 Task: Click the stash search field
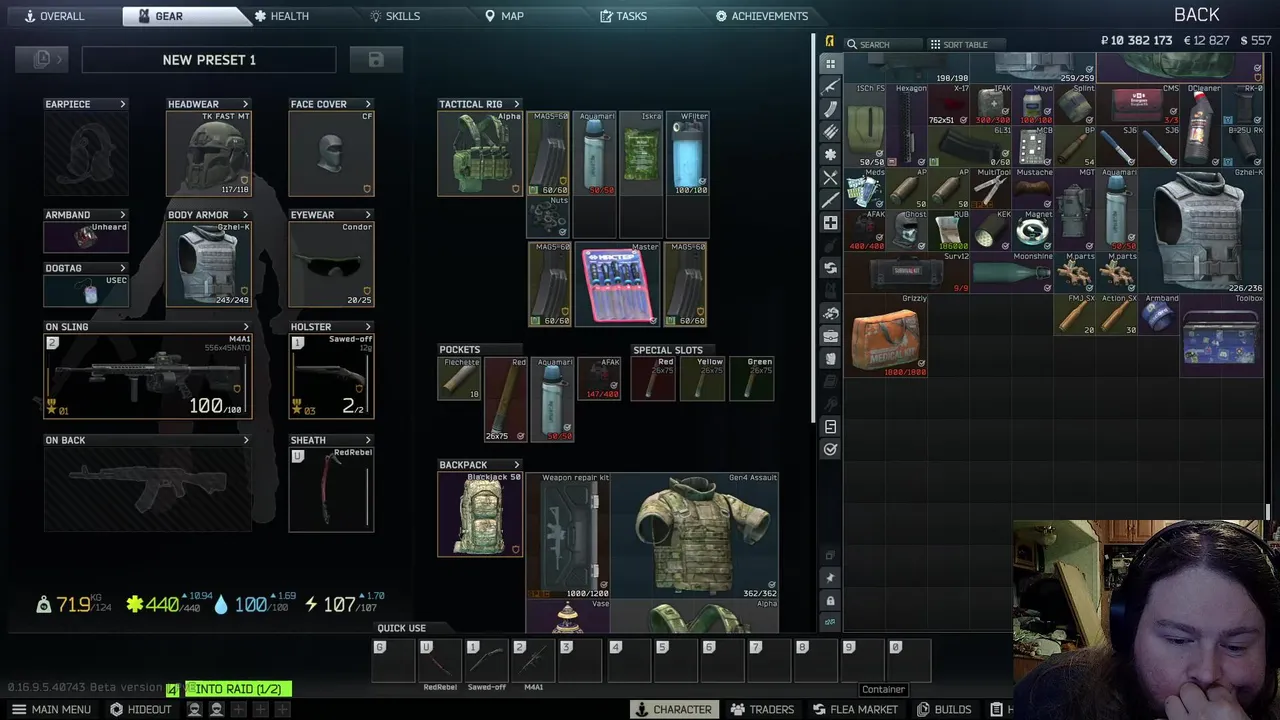tap(883, 44)
